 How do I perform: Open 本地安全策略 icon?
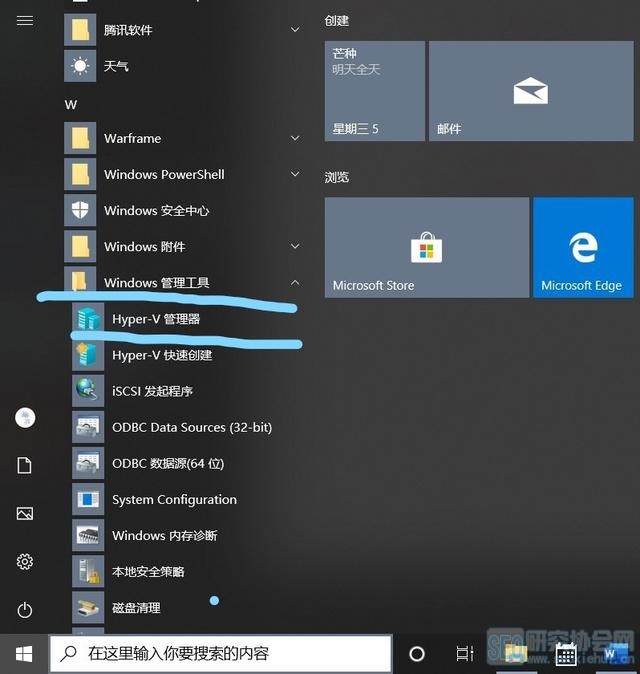click(88, 572)
